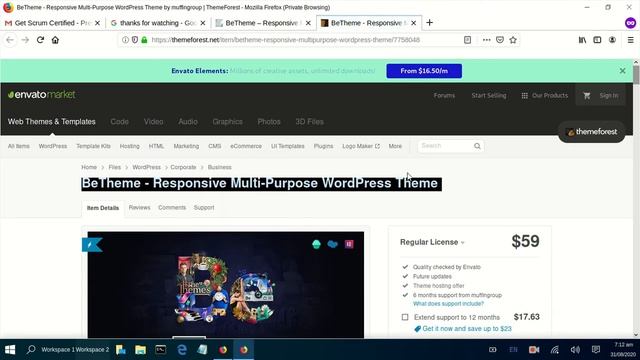The image size is (640, 360).
Task: Open Code category in main nav
Action: click(120, 122)
